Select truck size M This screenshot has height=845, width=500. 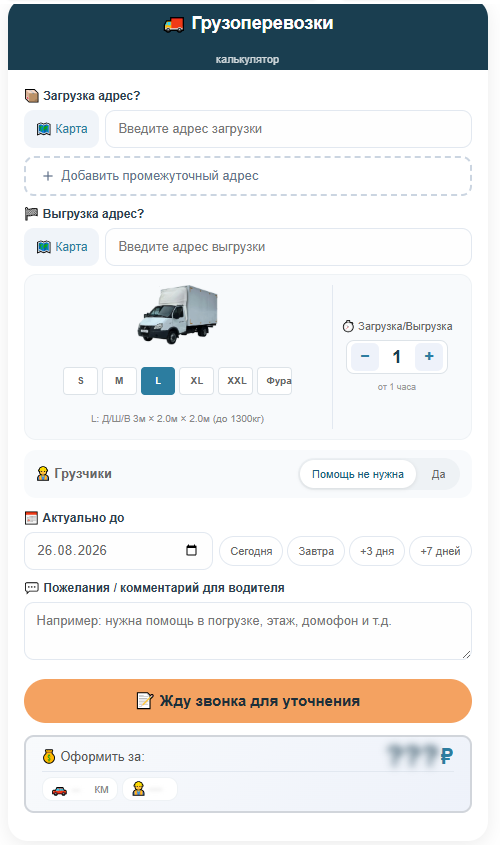point(119,380)
